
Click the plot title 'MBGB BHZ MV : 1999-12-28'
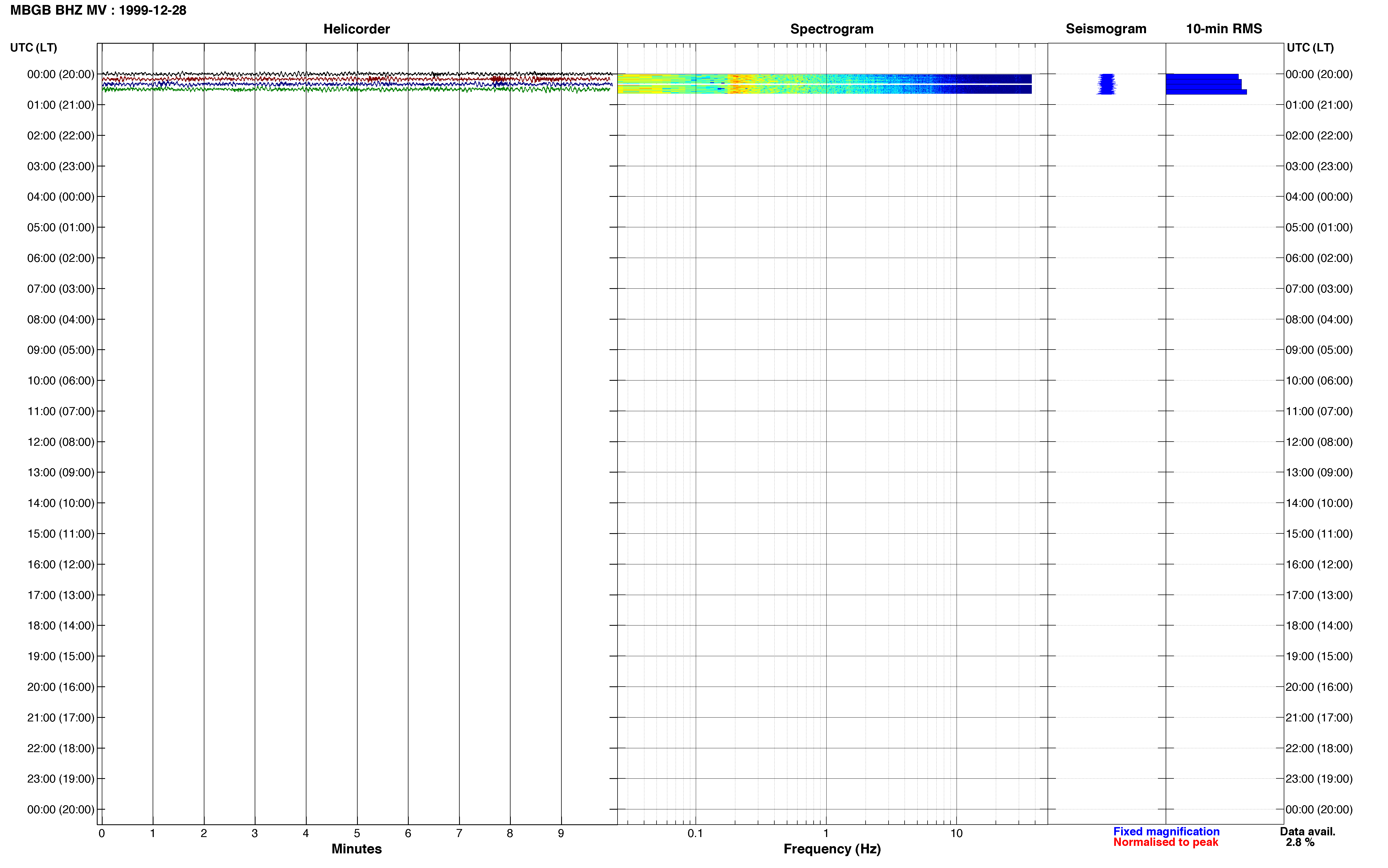(98, 10)
